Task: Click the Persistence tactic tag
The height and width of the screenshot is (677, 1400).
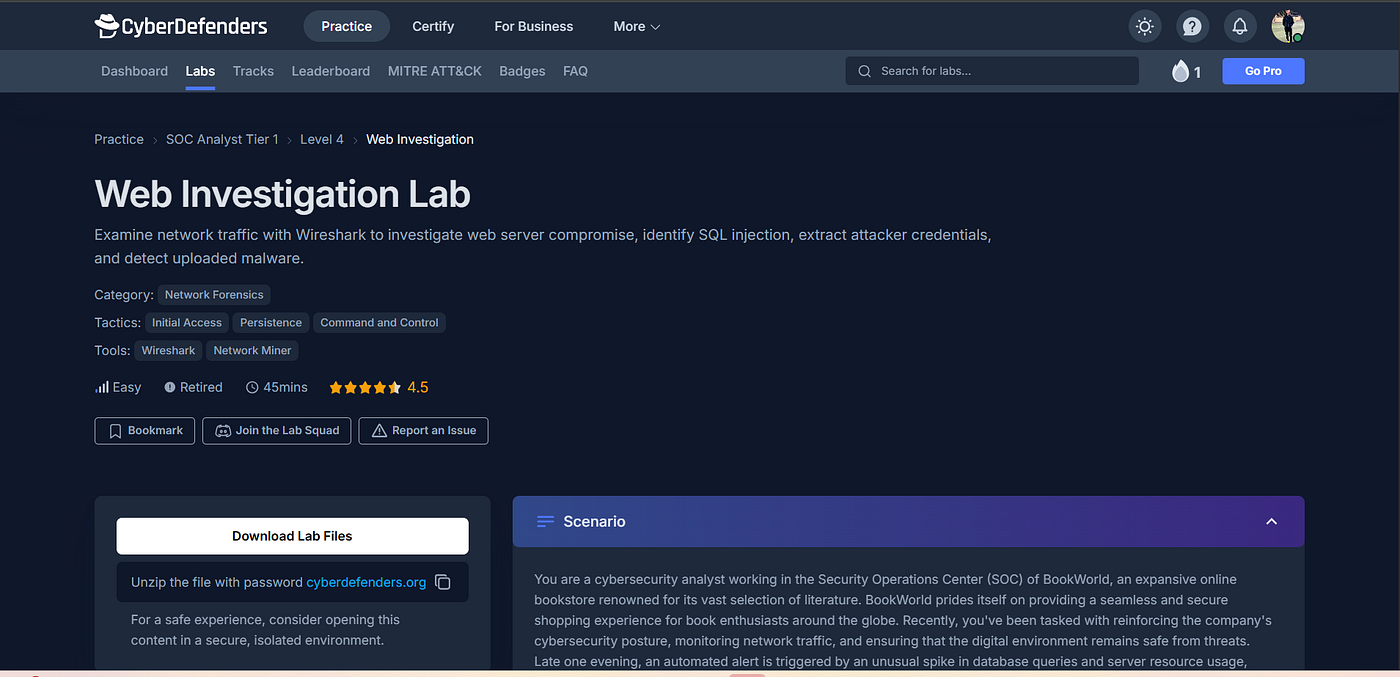Action: pos(271,323)
